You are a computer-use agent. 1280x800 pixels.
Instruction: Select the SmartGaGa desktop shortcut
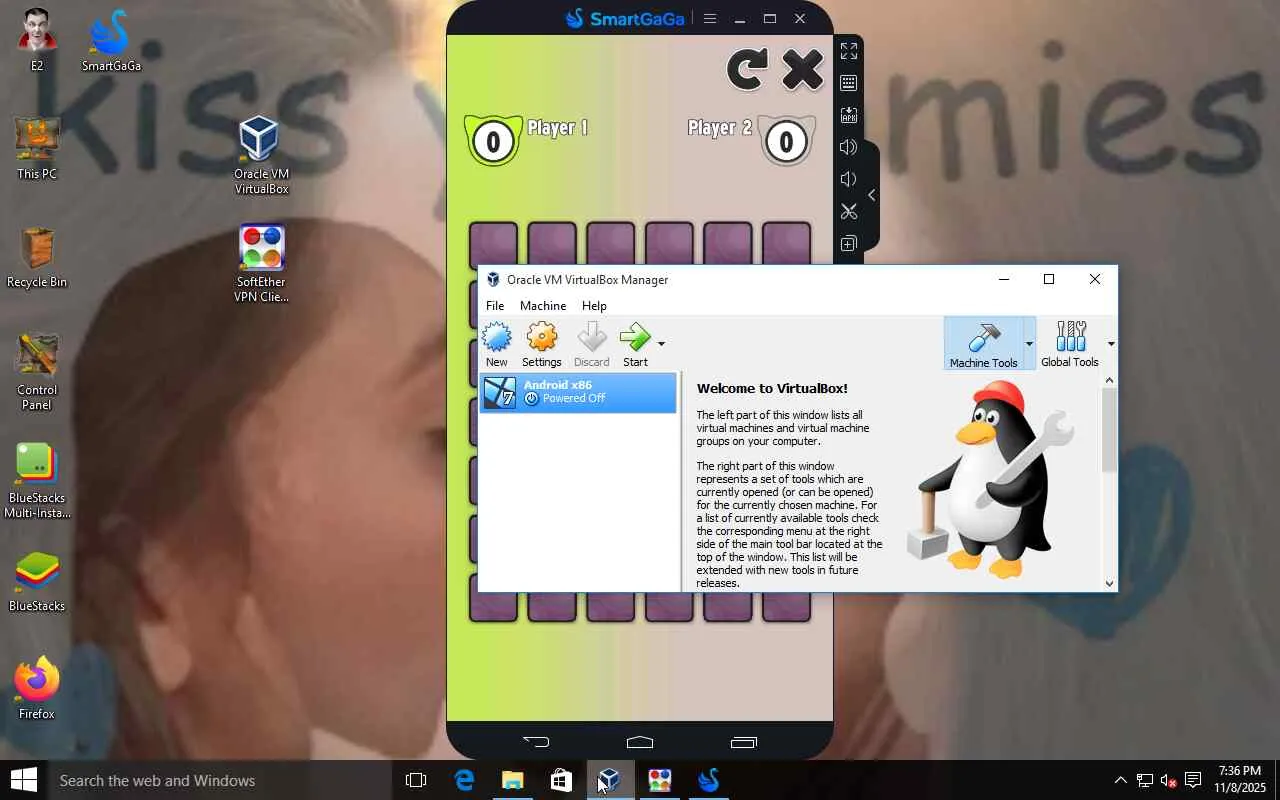point(111,40)
